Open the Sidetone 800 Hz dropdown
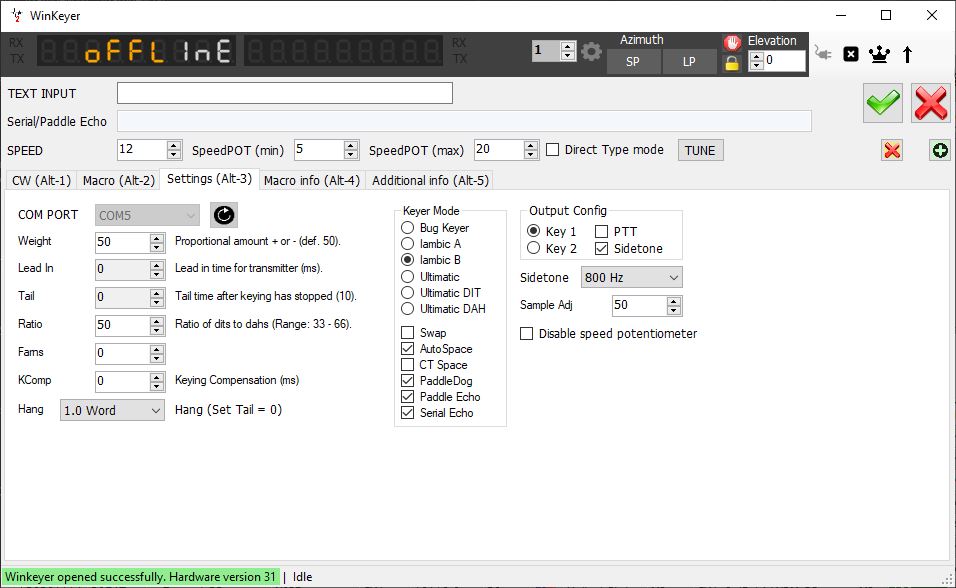 632,278
